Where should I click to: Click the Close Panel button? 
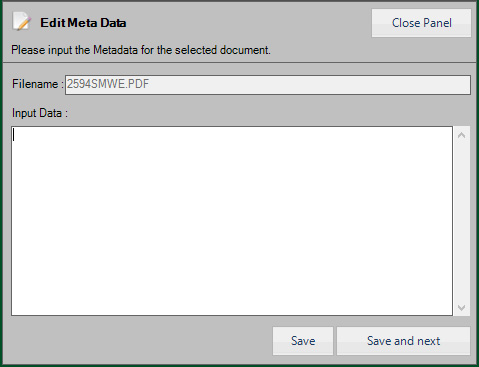[421, 23]
